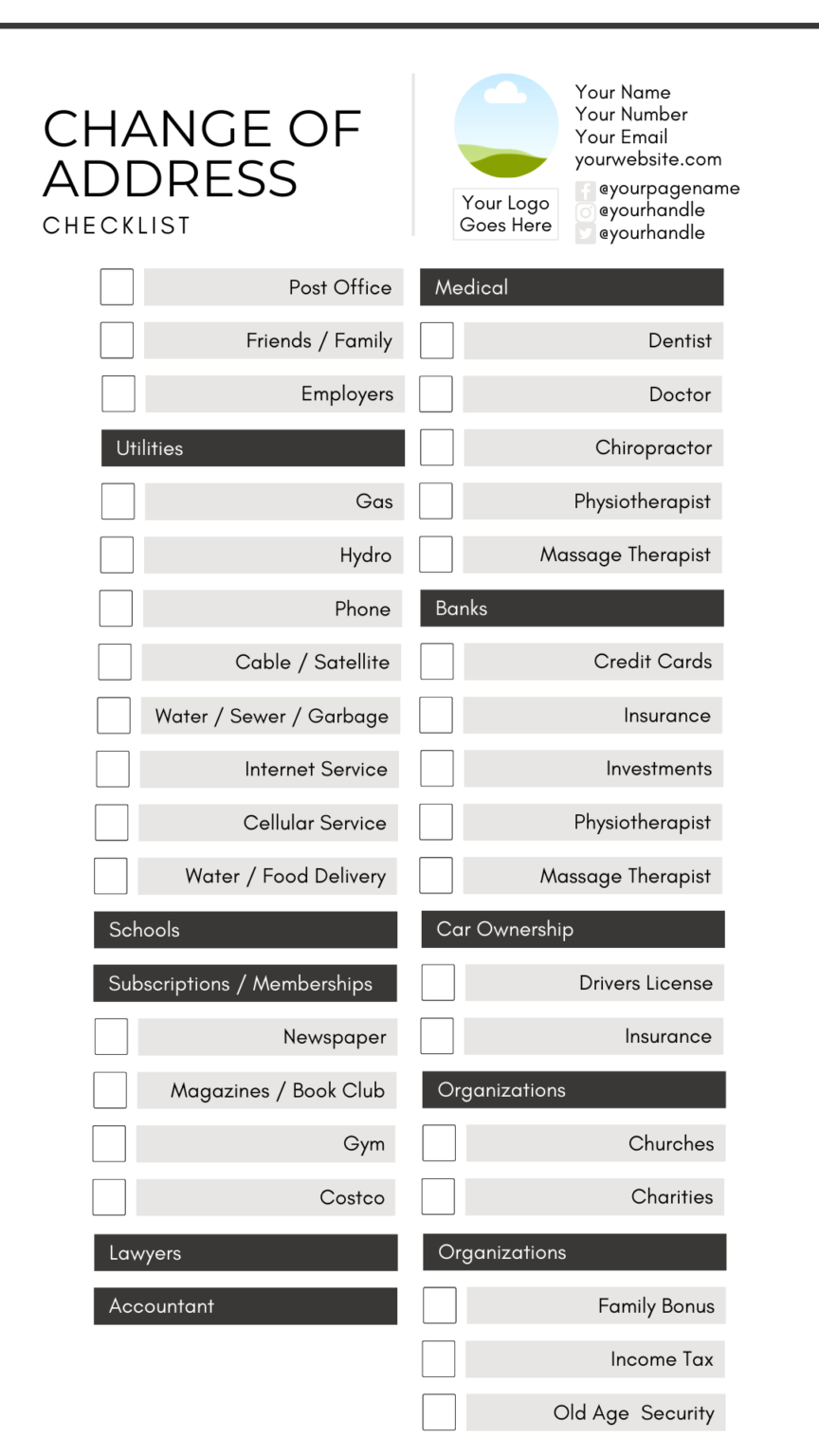Screen dimensions: 819x1456
Task: Check the Churches checkbox
Action: click(438, 1143)
